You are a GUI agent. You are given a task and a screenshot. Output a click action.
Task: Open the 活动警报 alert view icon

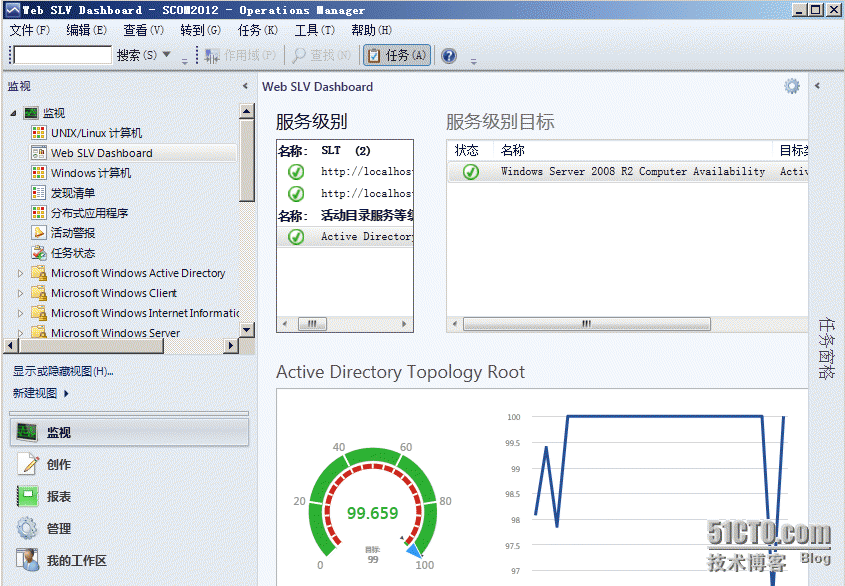[38, 232]
